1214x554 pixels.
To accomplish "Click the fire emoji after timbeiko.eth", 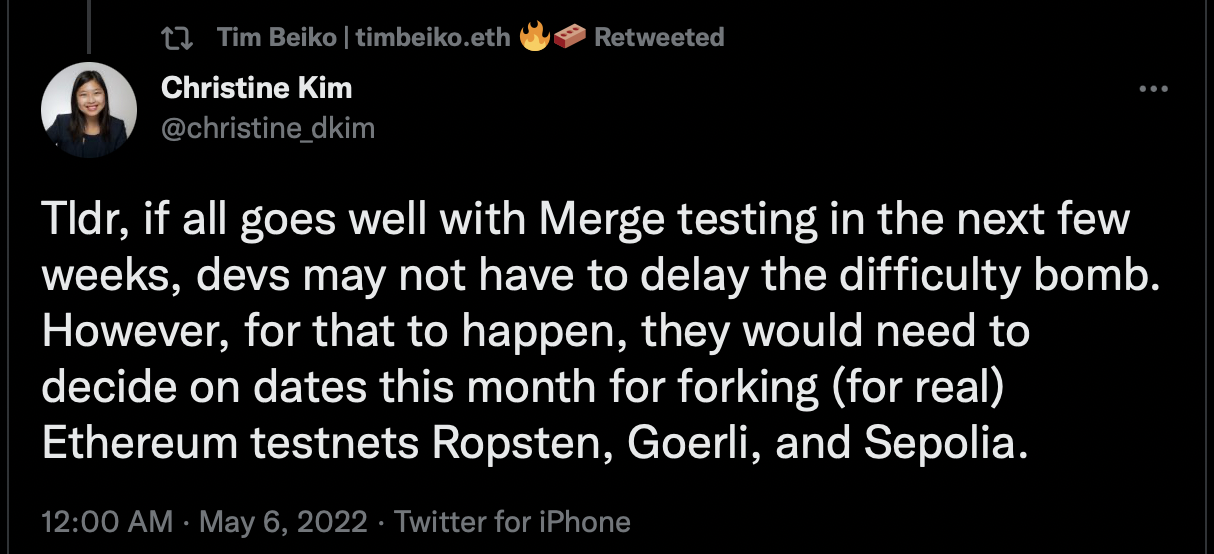I will point(534,38).
